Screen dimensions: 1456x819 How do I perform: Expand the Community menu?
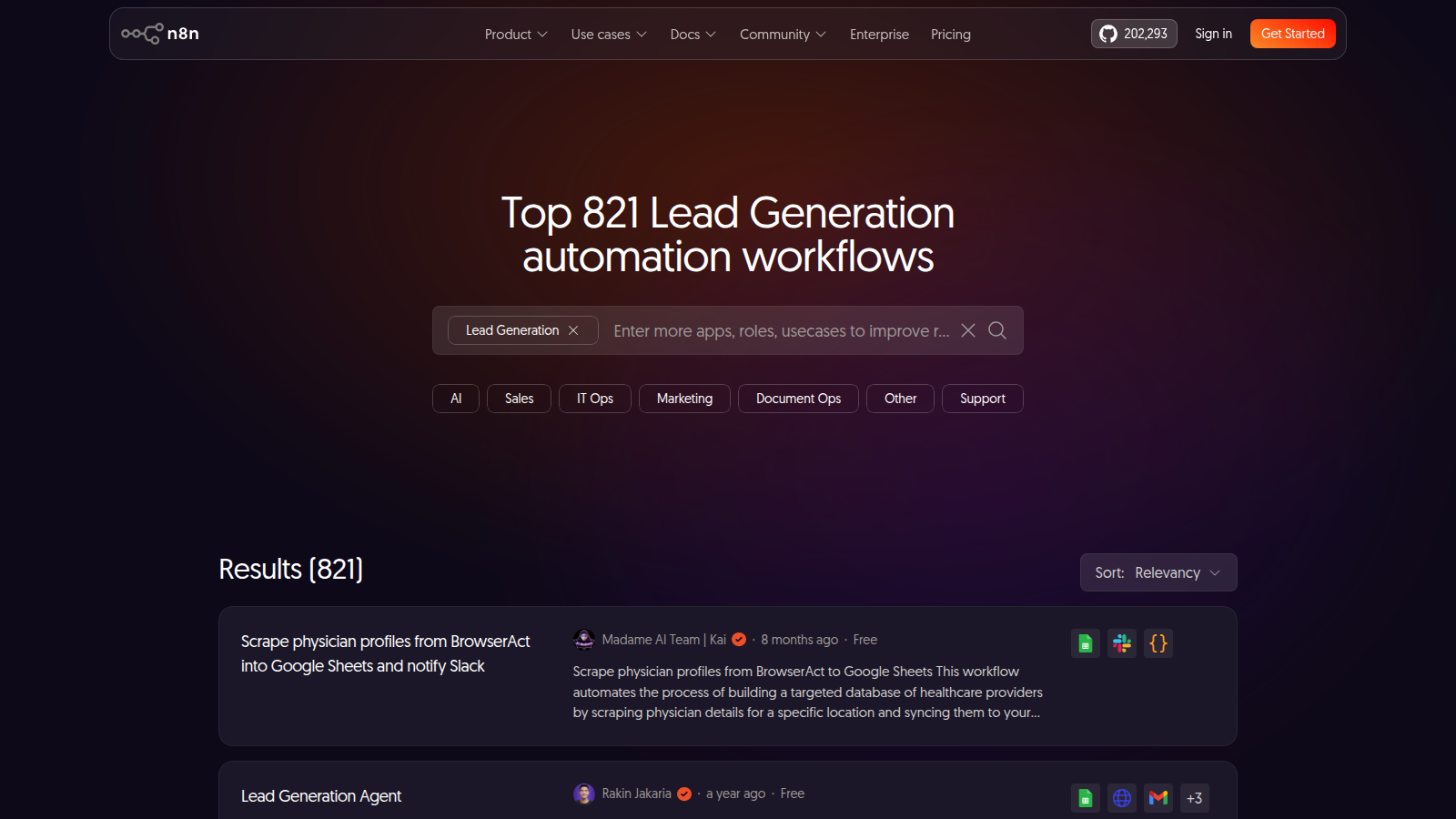[783, 35]
